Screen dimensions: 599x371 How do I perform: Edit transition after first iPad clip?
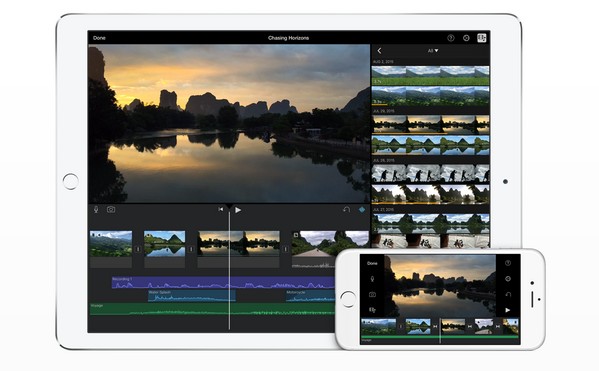coord(138,249)
